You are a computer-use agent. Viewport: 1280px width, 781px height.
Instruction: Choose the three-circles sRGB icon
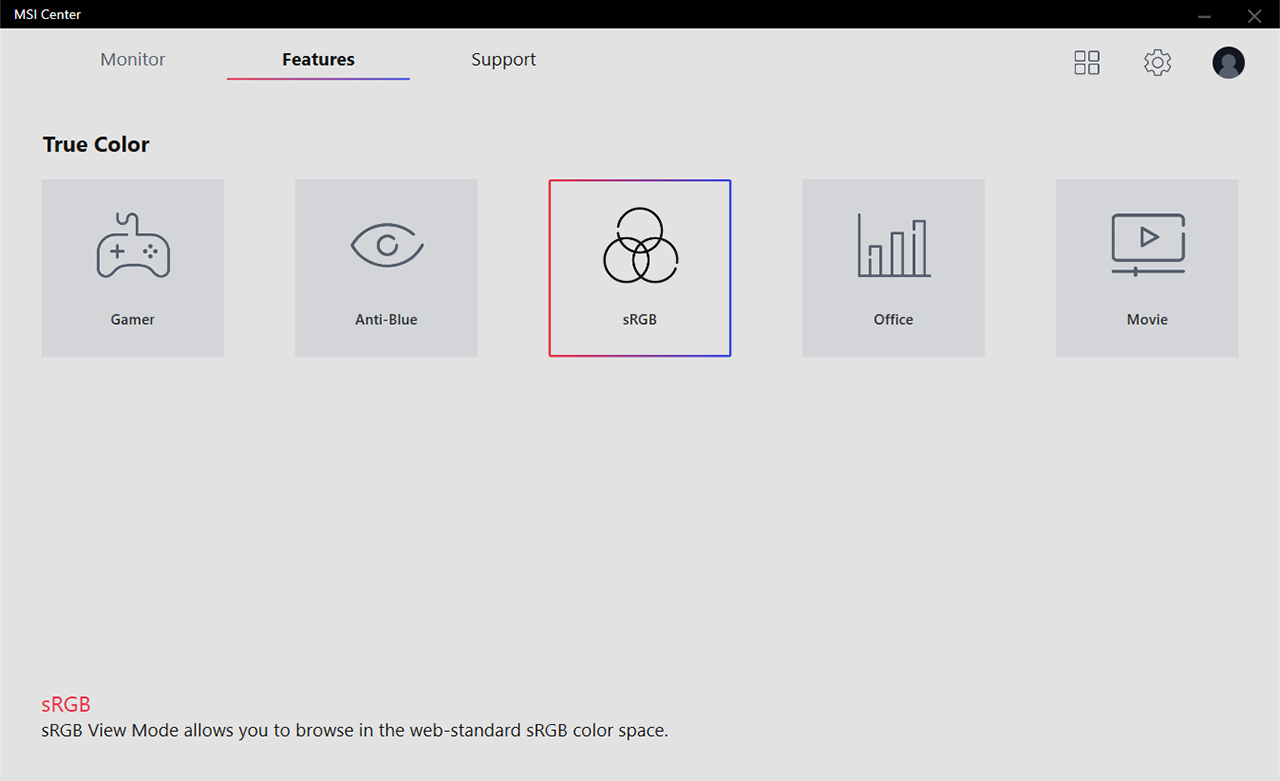640,246
